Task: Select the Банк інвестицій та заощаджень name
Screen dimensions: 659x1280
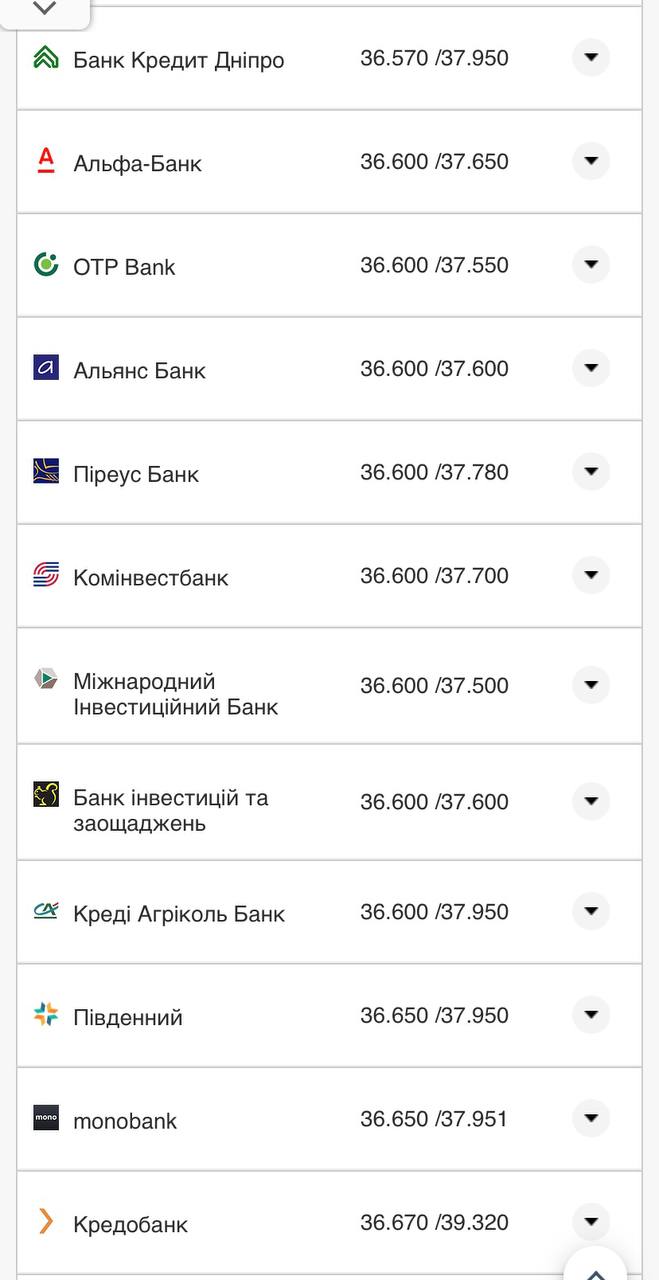Action: pyautogui.click(x=170, y=812)
